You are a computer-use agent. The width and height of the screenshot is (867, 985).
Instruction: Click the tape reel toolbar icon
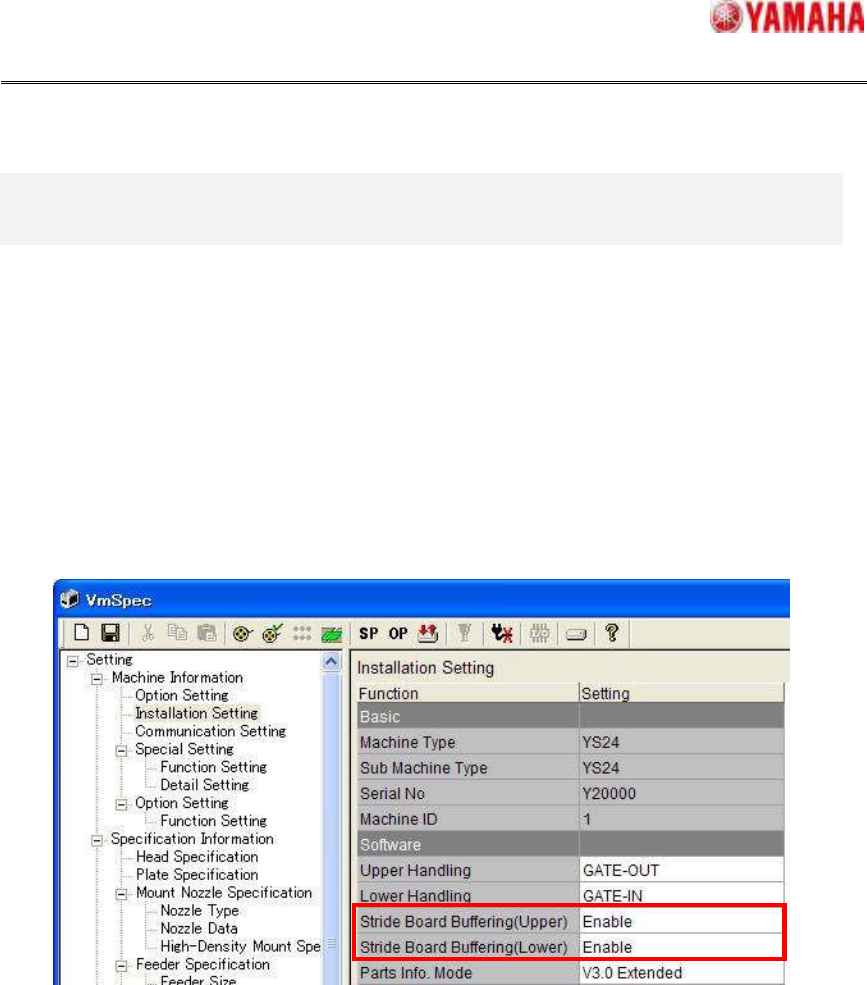pos(243,634)
